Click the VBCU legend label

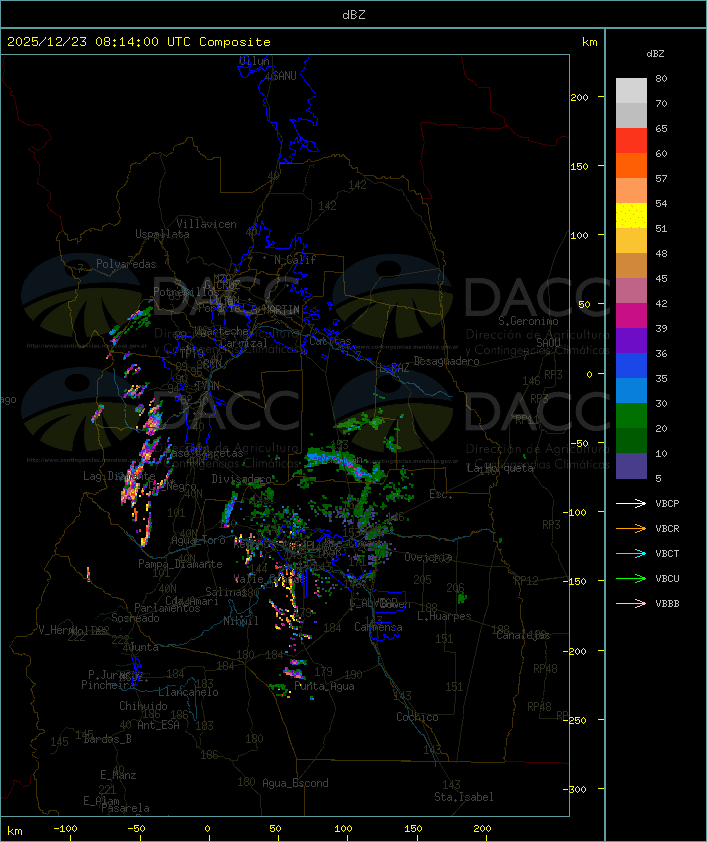667,578
